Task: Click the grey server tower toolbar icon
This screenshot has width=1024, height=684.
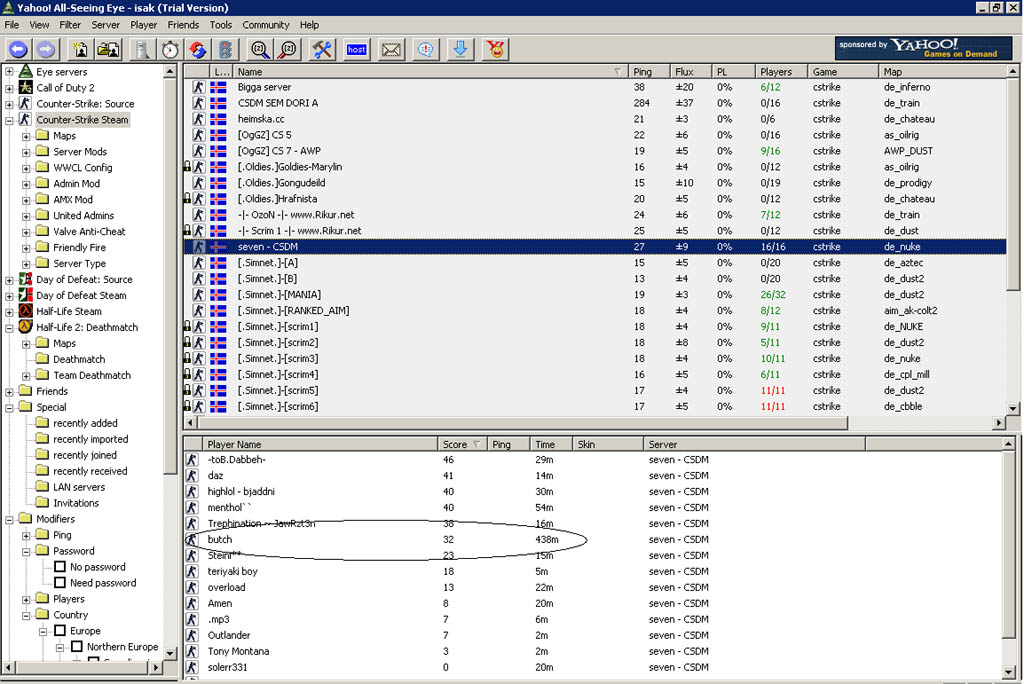Action: [142, 50]
